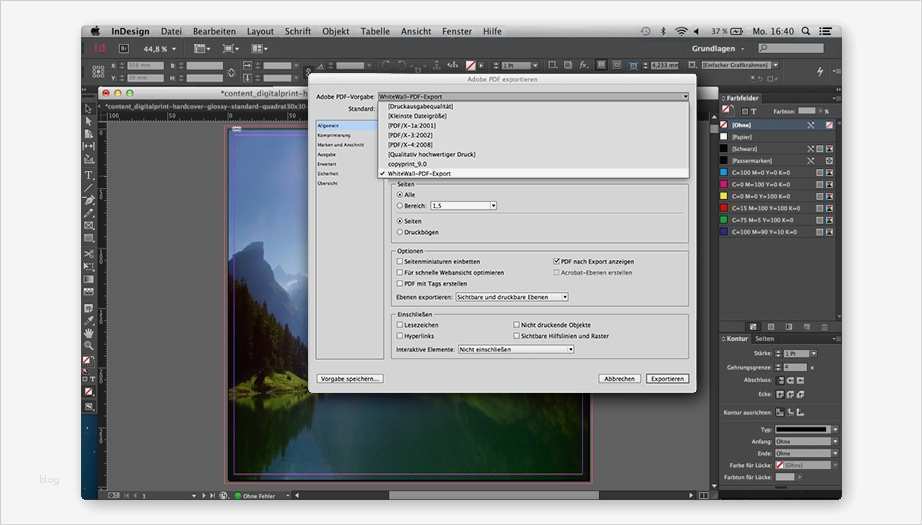
Task: Open the Ebenen exportieren dropdown
Action: coord(511,297)
